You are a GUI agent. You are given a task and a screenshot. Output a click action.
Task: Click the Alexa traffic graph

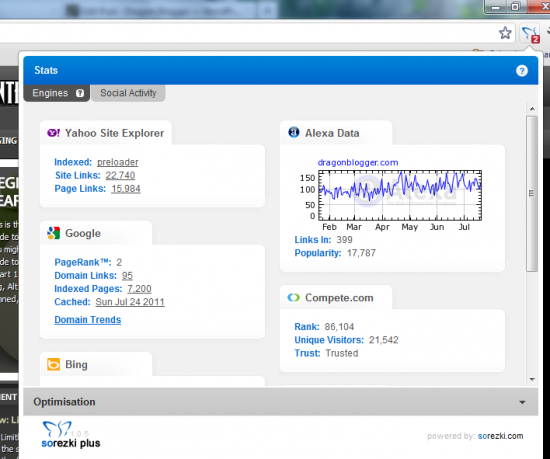400,195
